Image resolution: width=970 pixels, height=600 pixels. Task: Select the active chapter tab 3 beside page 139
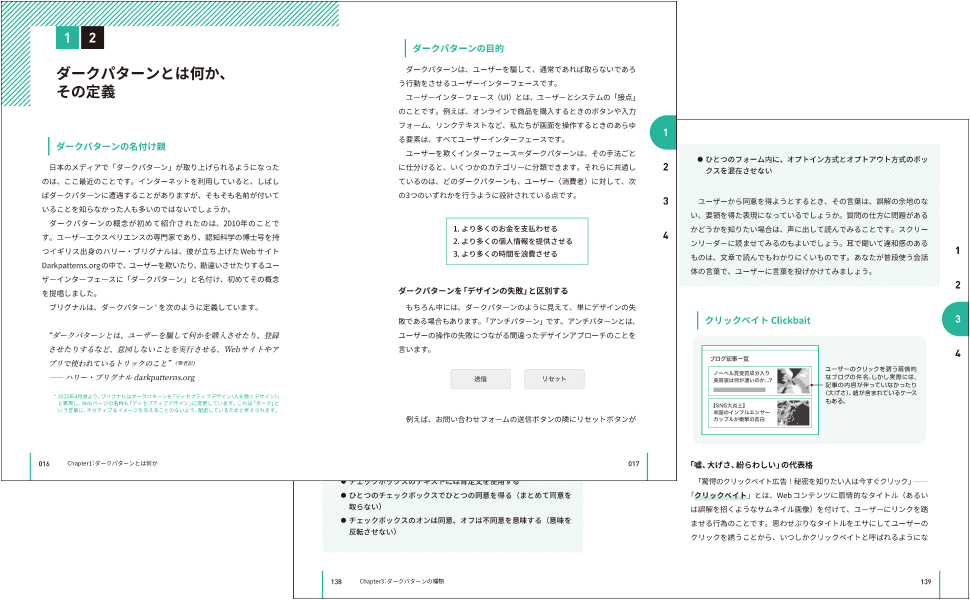pos(956,319)
